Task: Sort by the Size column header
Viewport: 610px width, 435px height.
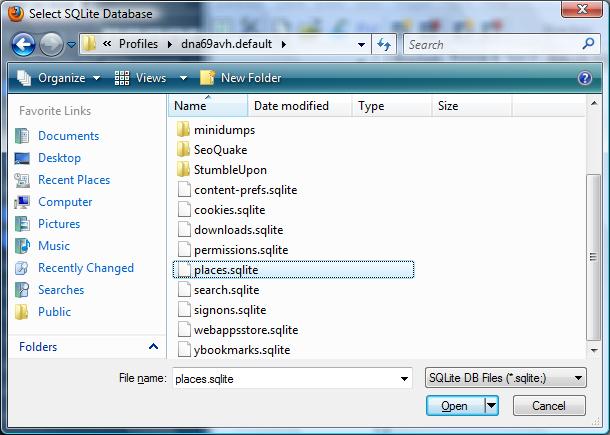Action: pos(472,106)
